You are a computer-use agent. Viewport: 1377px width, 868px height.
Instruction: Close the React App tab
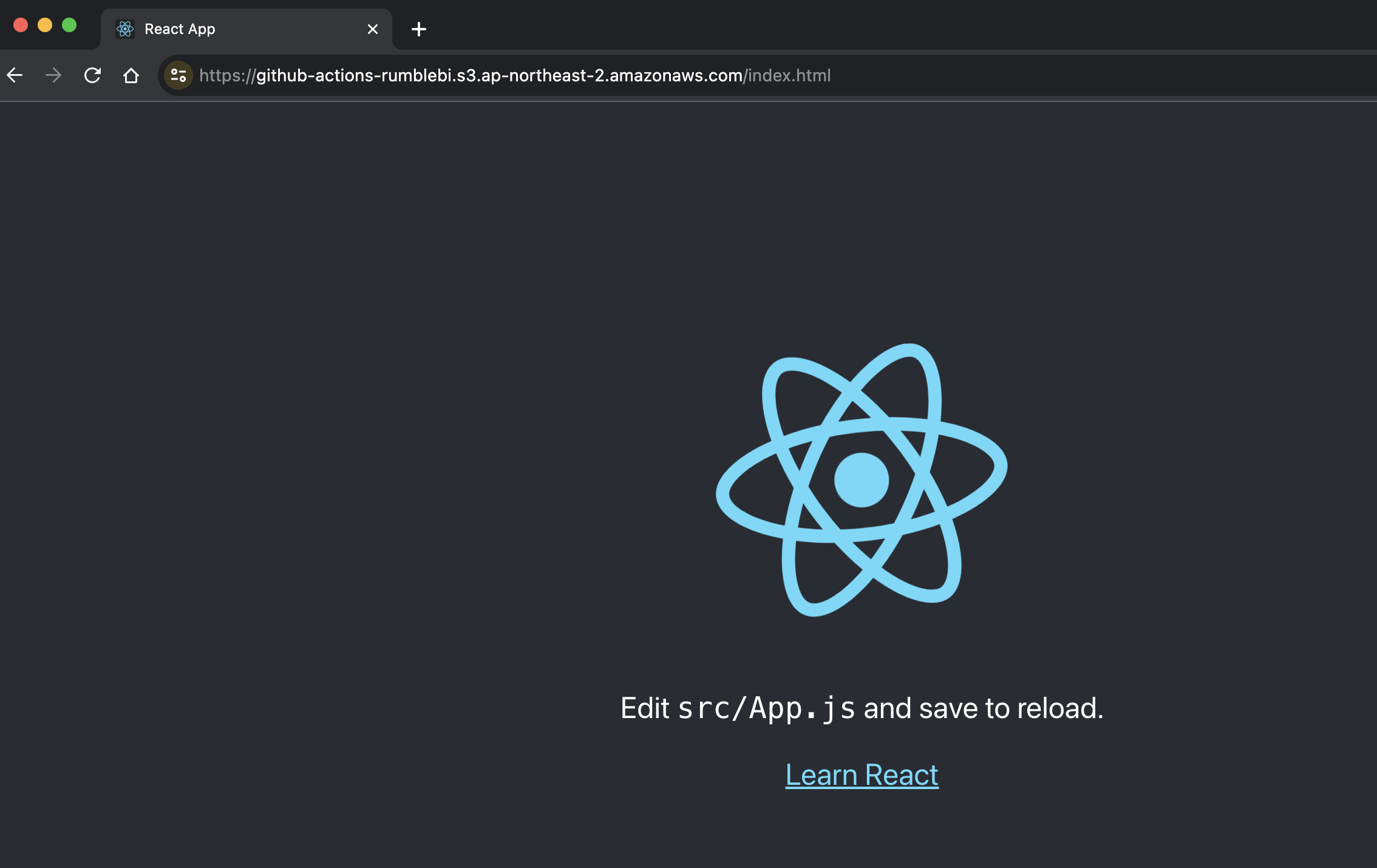tap(373, 29)
